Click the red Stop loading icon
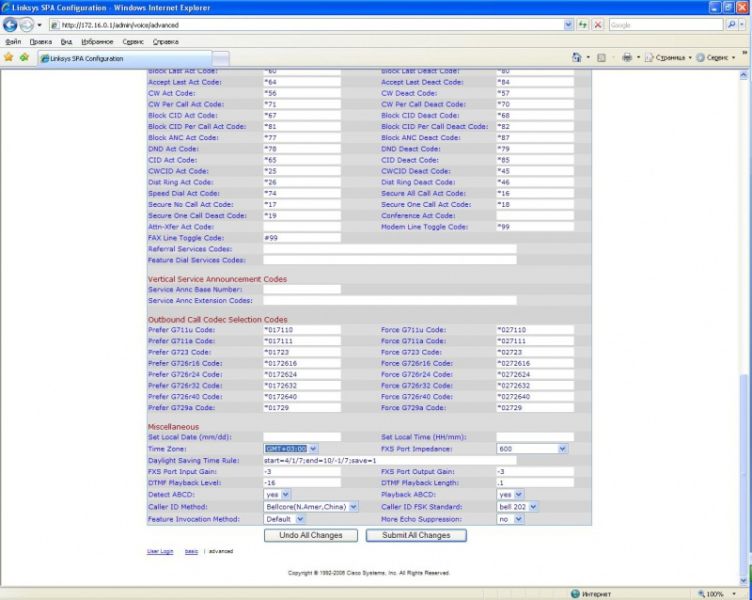752x600 pixels. (597, 24)
